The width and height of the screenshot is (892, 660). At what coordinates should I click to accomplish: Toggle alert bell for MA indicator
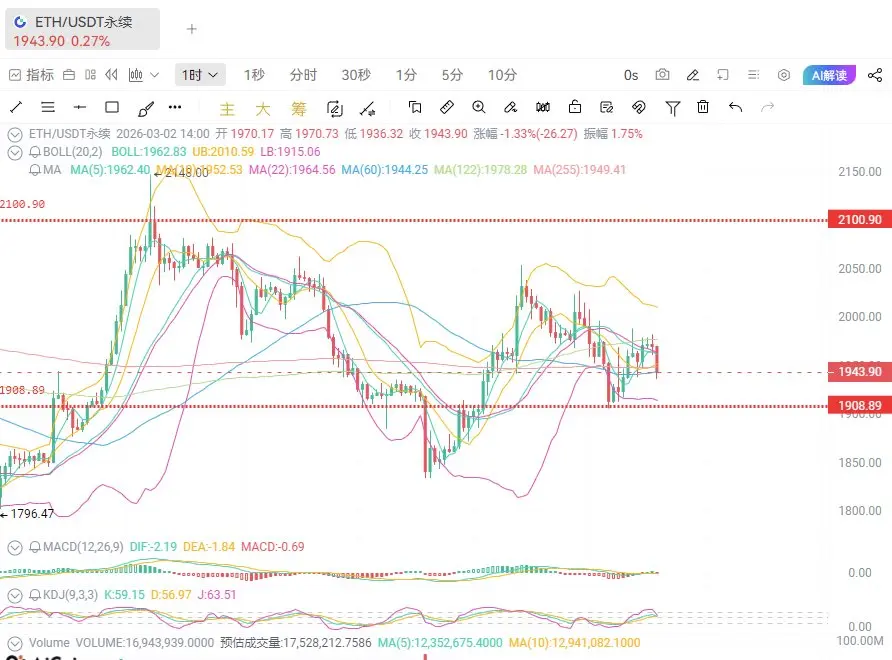(35, 170)
